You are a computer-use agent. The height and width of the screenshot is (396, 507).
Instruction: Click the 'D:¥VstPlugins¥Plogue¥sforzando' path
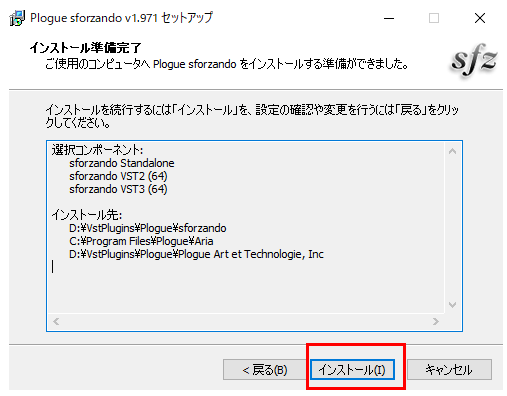(x=148, y=228)
